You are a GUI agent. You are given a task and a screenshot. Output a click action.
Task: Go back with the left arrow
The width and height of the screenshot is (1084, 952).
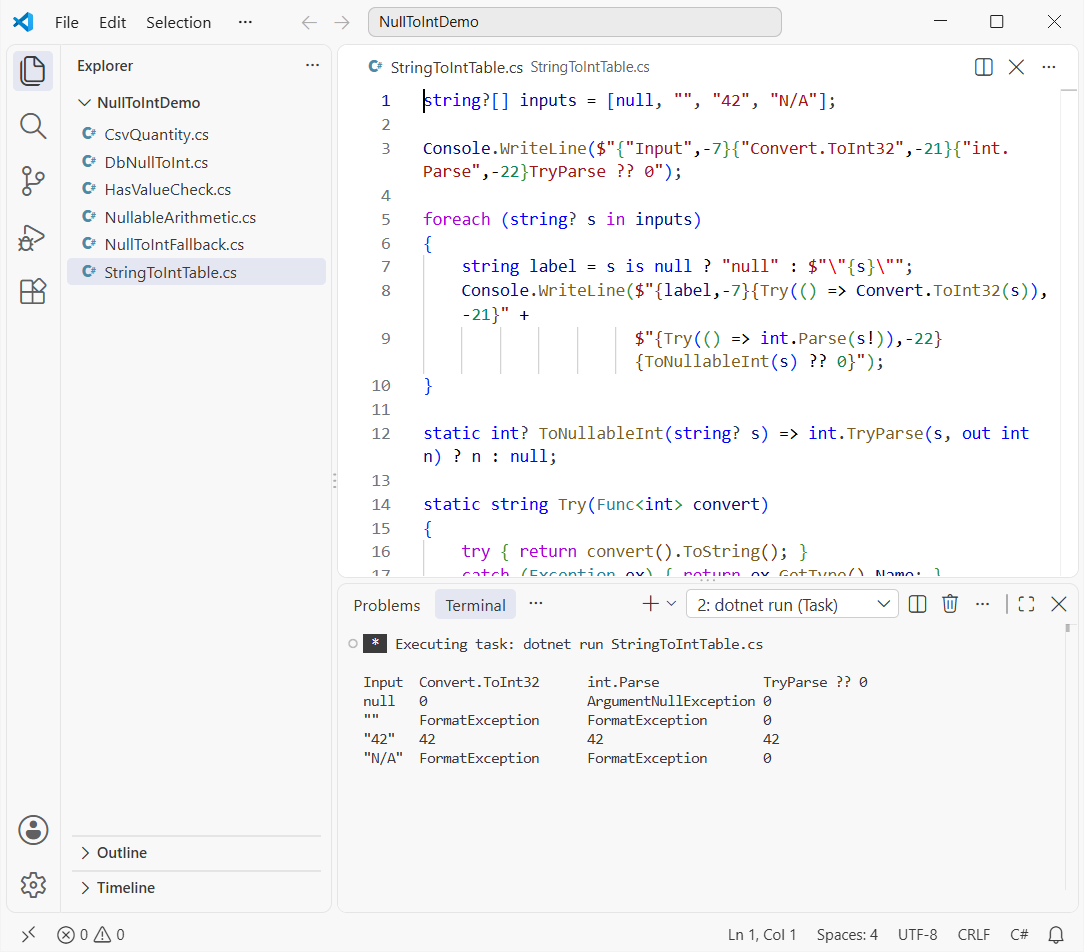point(309,23)
